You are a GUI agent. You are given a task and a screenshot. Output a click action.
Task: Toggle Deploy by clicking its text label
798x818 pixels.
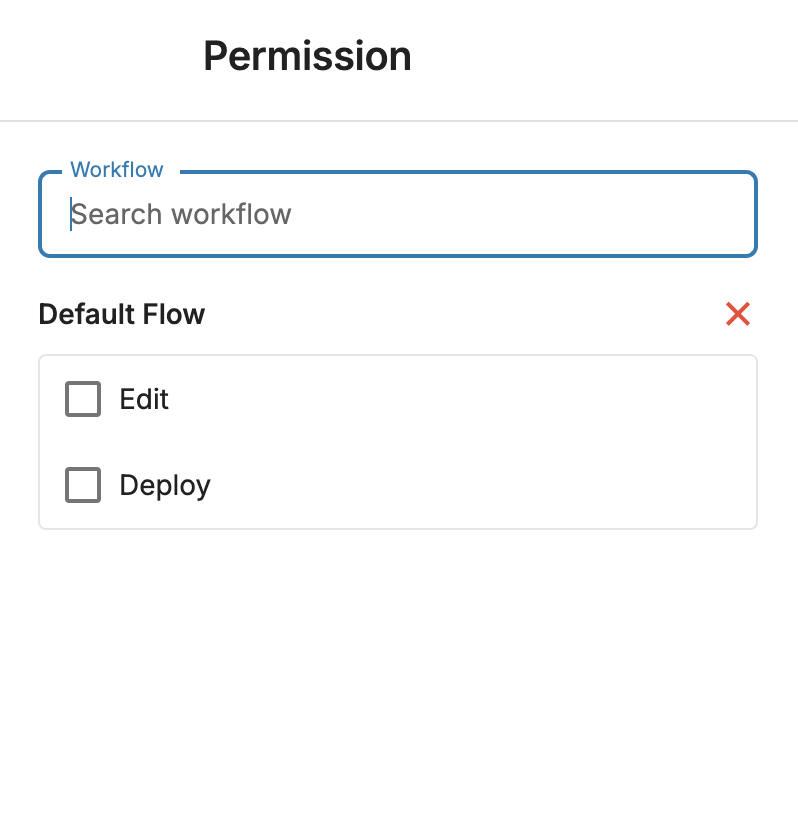tap(165, 485)
